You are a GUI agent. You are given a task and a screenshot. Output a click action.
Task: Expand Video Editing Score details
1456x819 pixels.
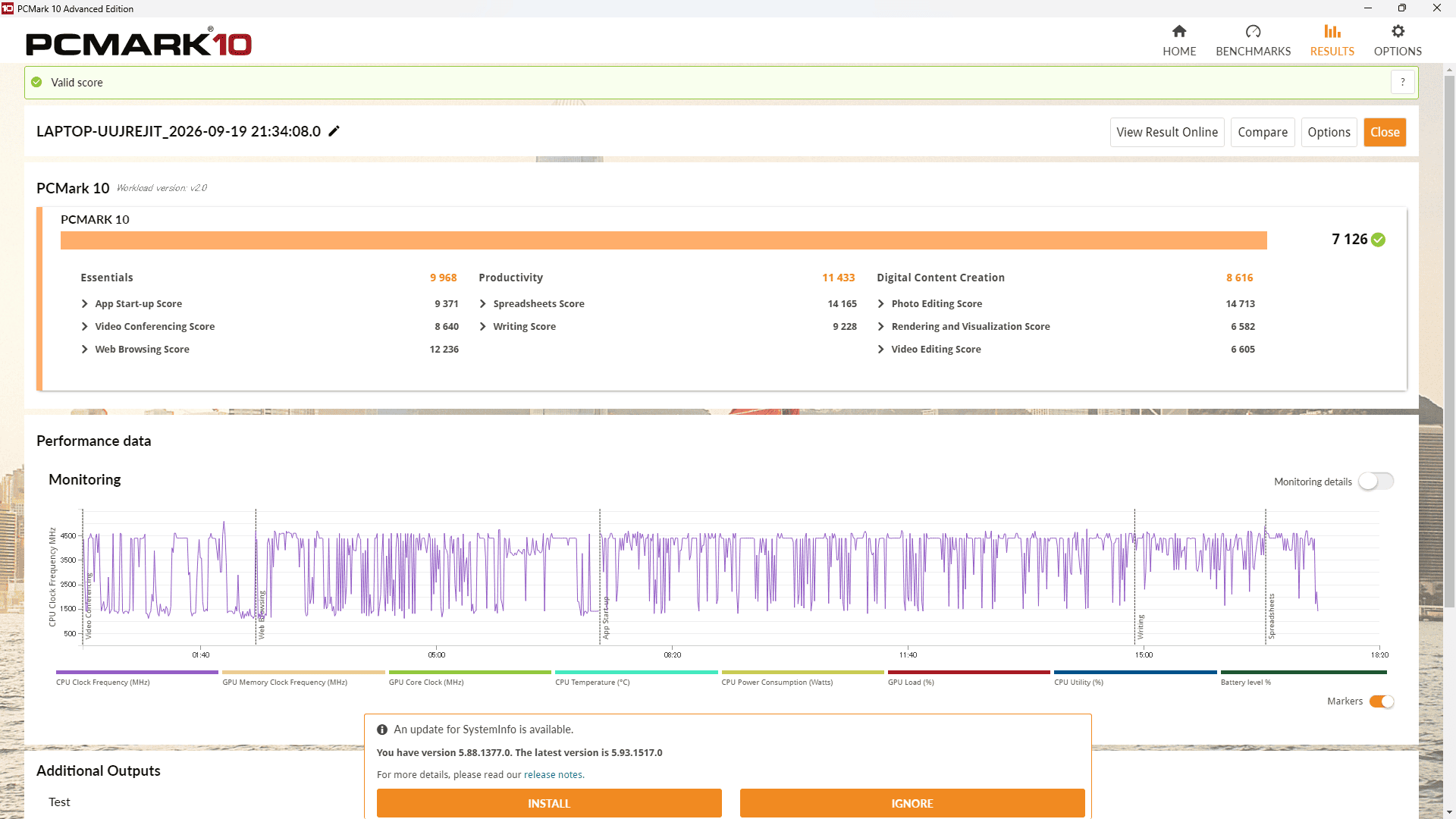[x=880, y=350]
